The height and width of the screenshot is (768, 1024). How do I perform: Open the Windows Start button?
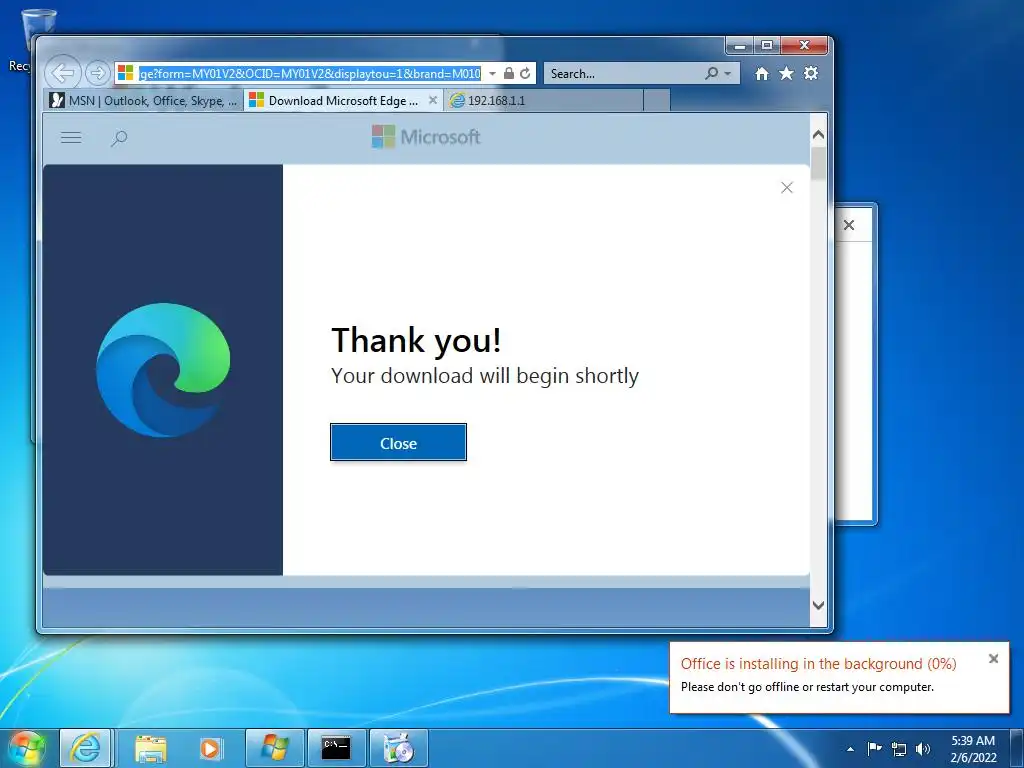click(x=27, y=748)
